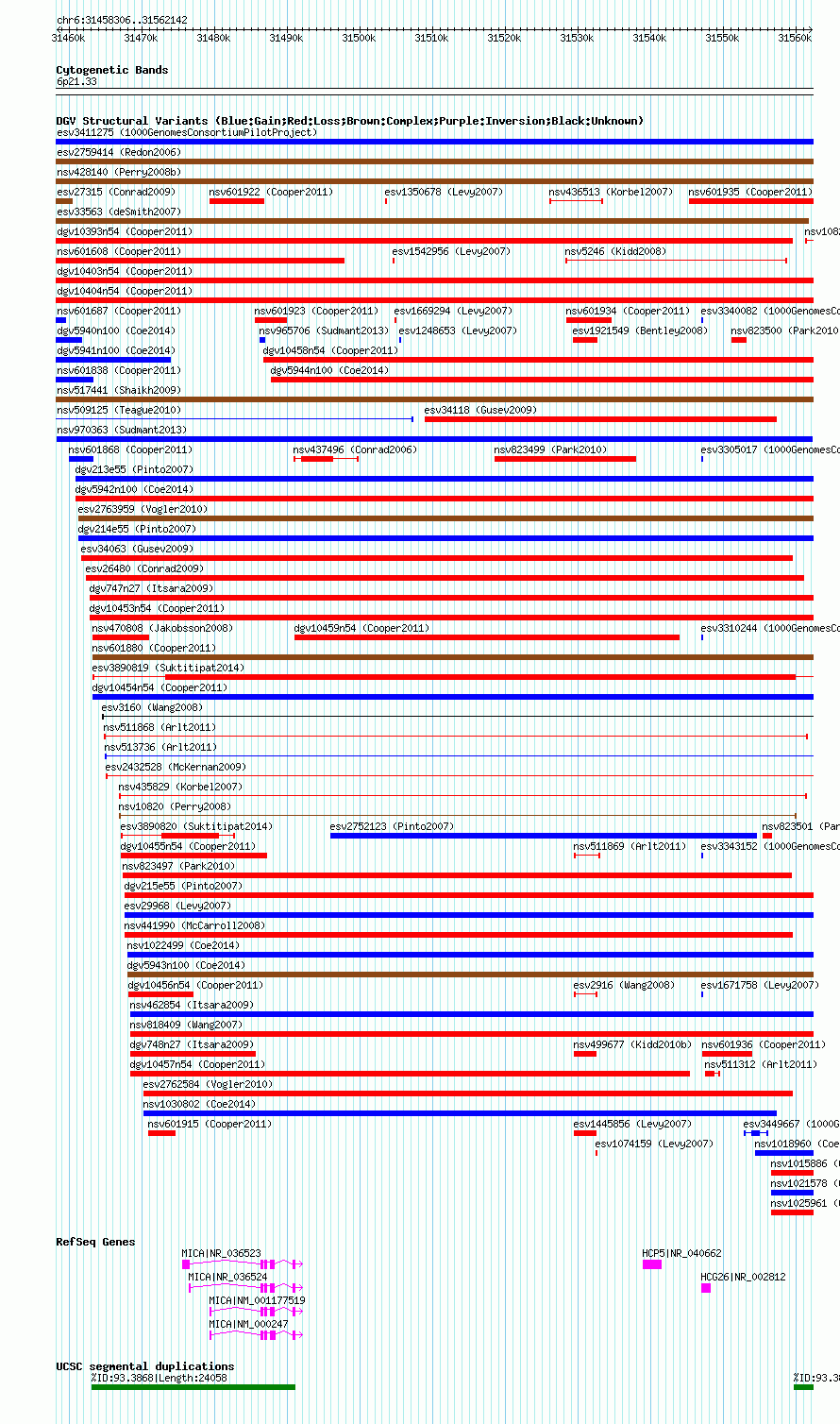Click the esv1350678 (Levy2007) label
Screen dimensions: 840x1424
[444, 192]
